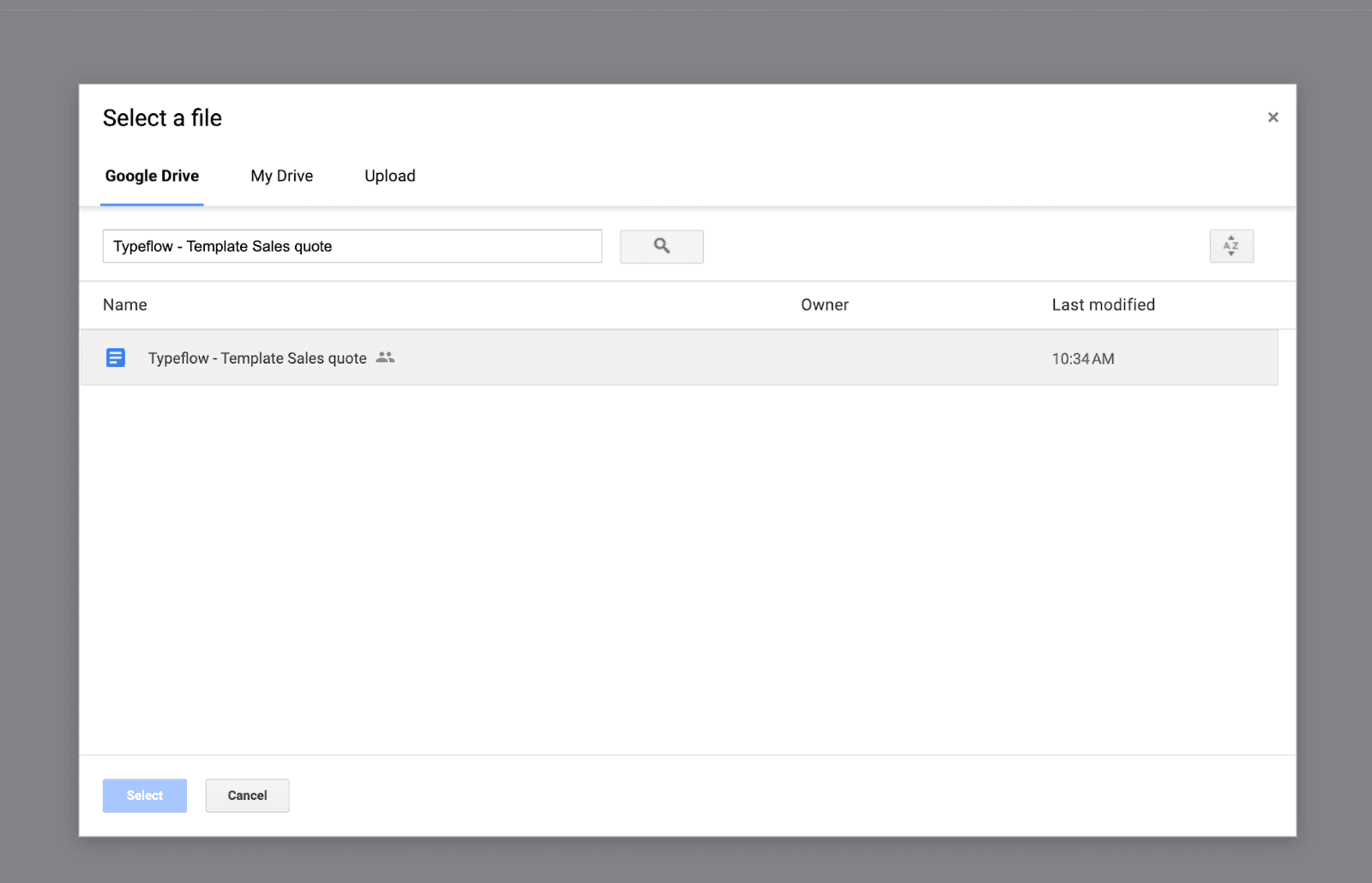1372x883 pixels.
Task: Click the Last modified column header
Action: pos(1103,305)
